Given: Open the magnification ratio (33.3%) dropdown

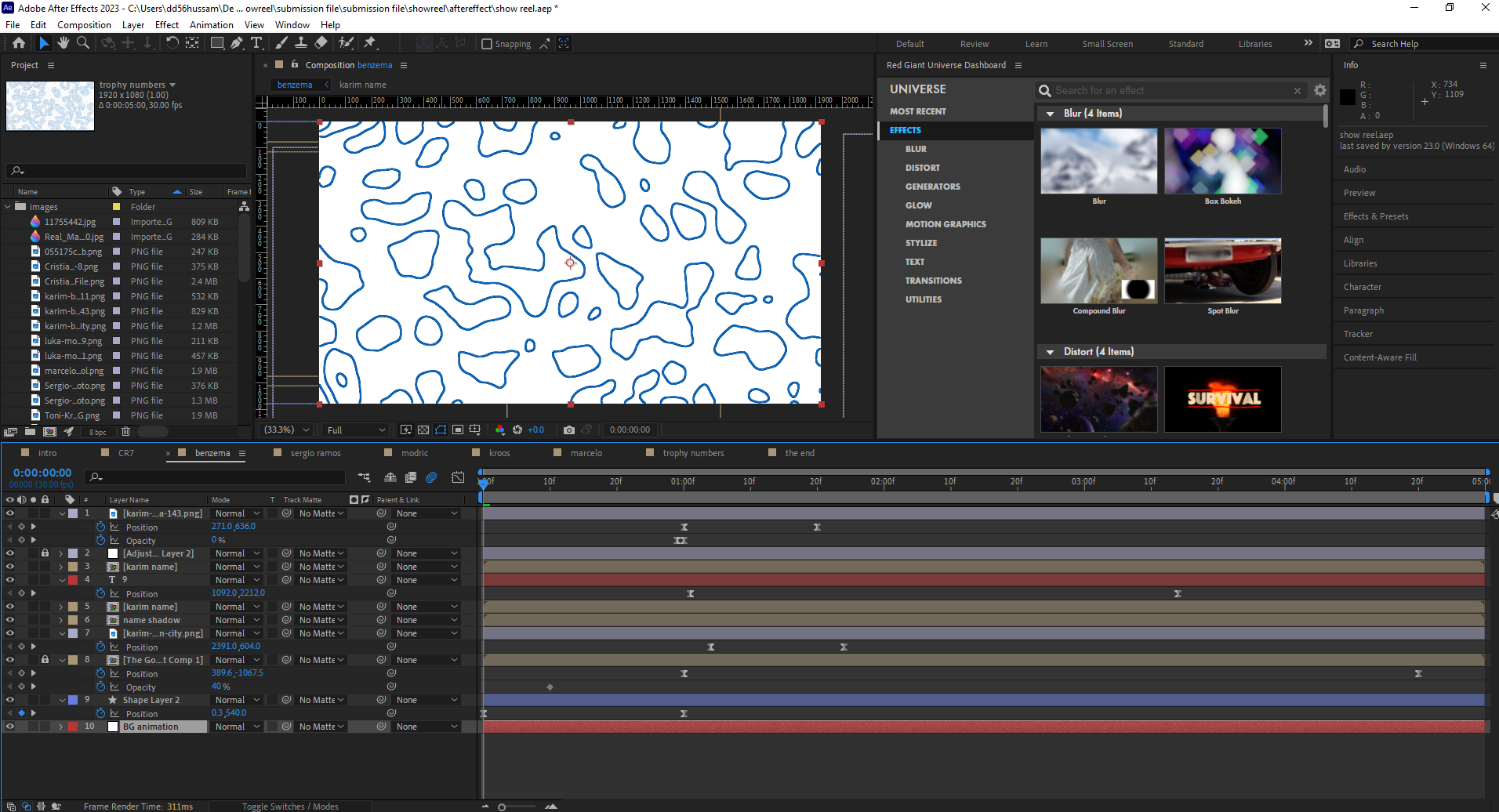Looking at the screenshot, I should 287,430.
